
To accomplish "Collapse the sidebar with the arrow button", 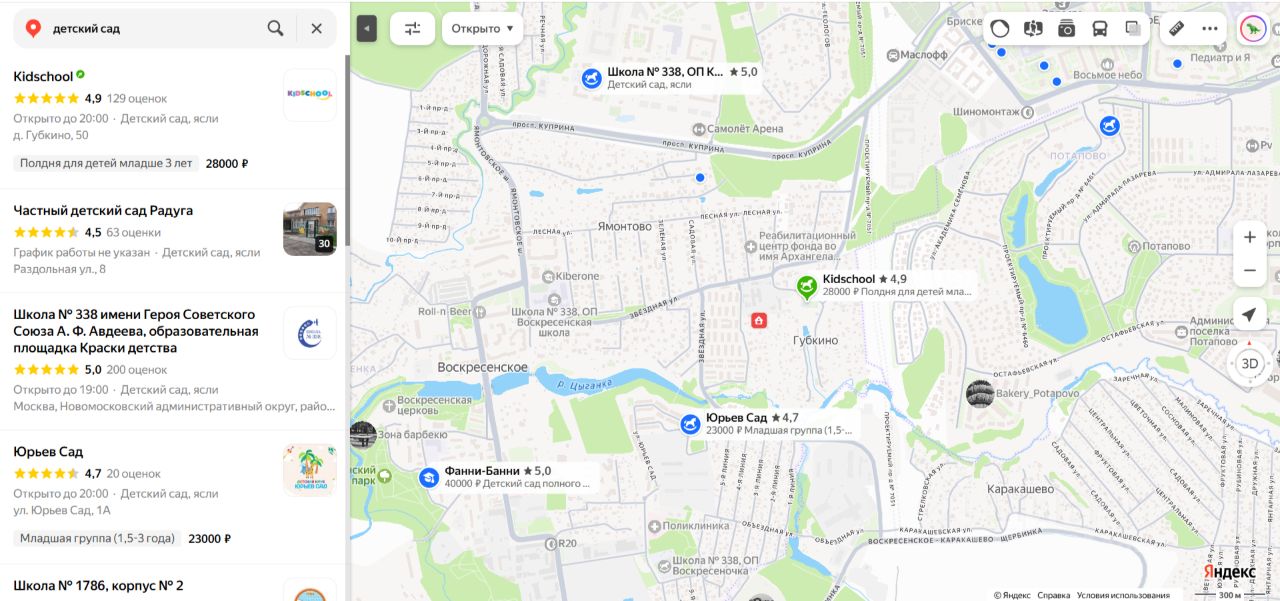I will click(366, 28).
